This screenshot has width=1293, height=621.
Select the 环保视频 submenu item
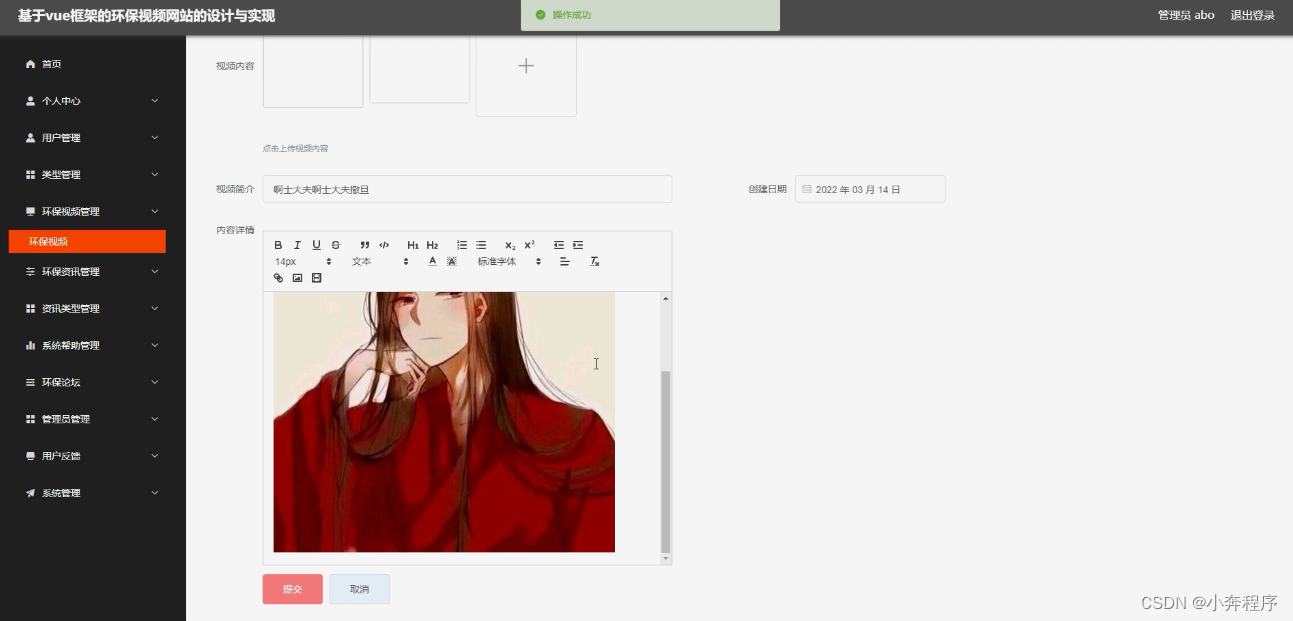pos(87,241)
